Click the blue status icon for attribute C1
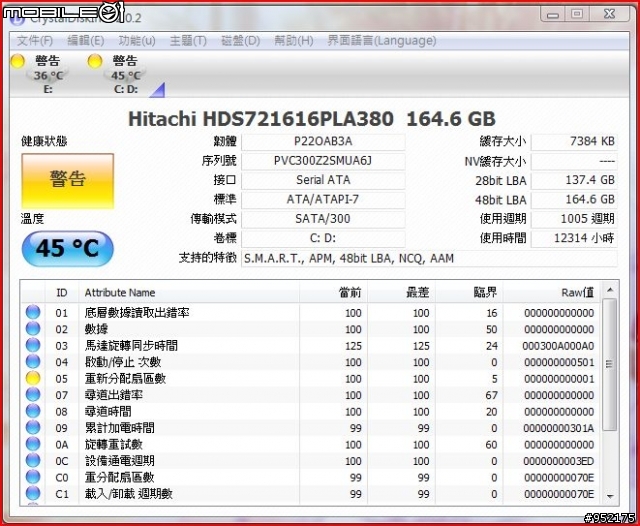 (x=33, y=493)
